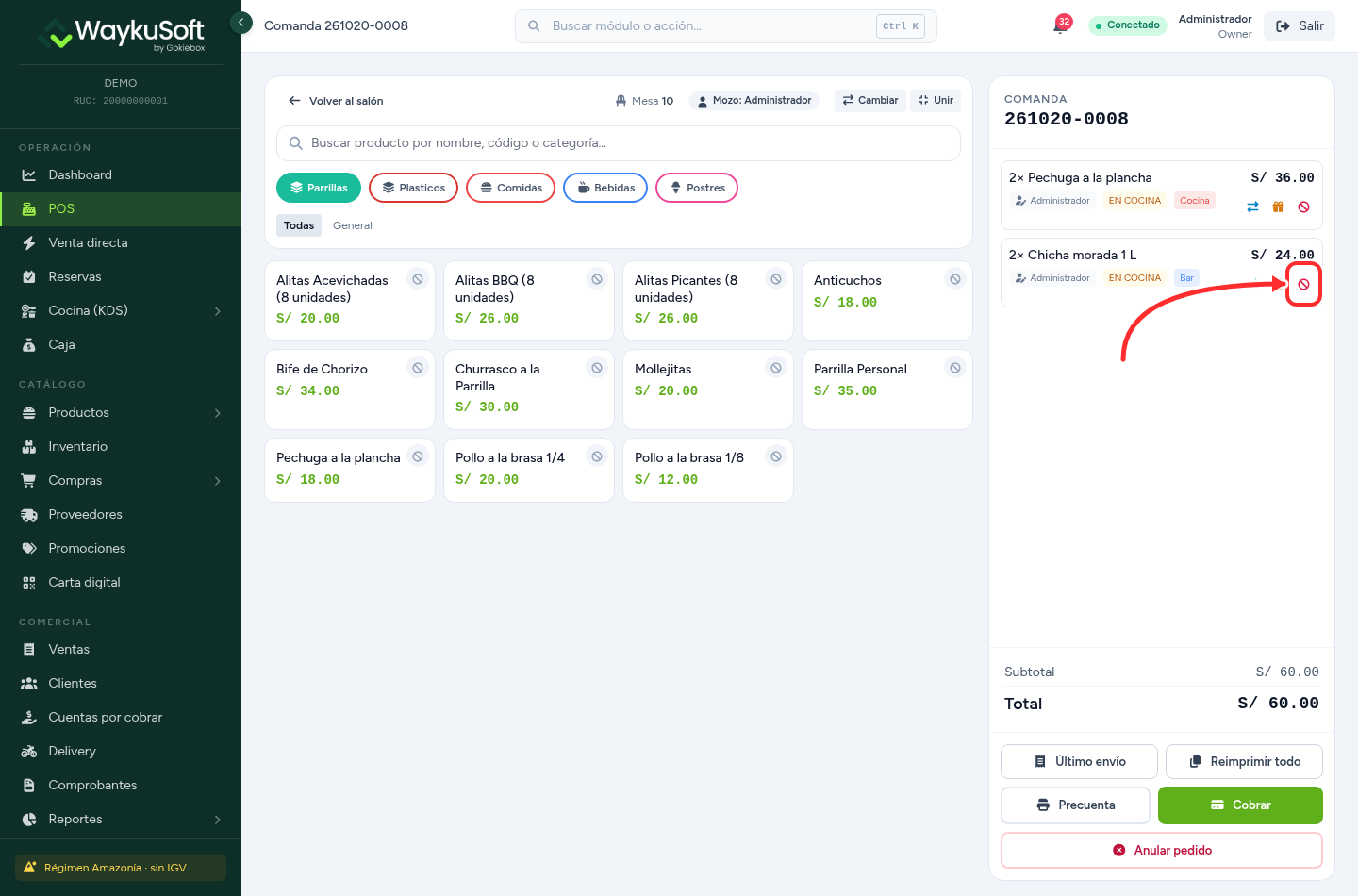Open Proveedores in the sidebar
This screenshot has width=1358, height=896.
[121, 514]
